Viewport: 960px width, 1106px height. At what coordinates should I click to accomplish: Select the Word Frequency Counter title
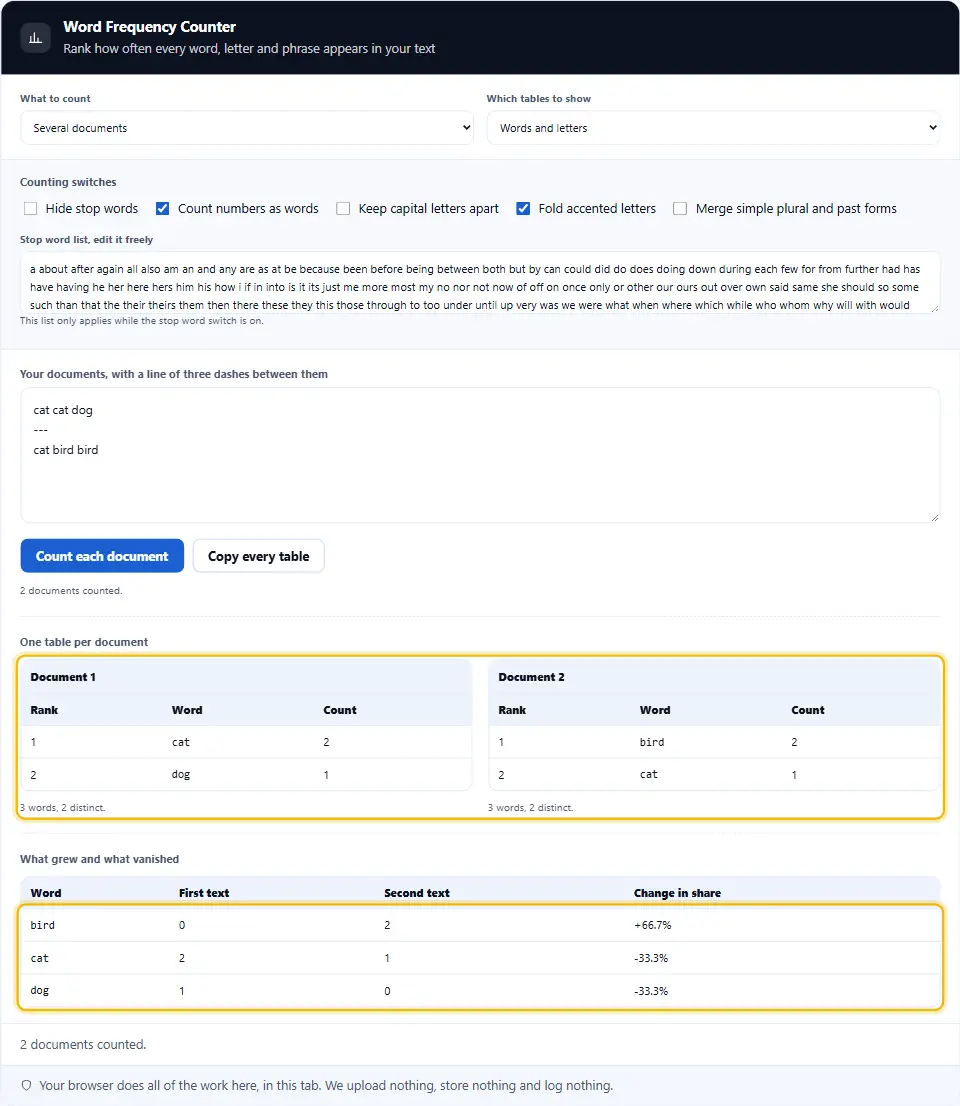tap(150, 27)
